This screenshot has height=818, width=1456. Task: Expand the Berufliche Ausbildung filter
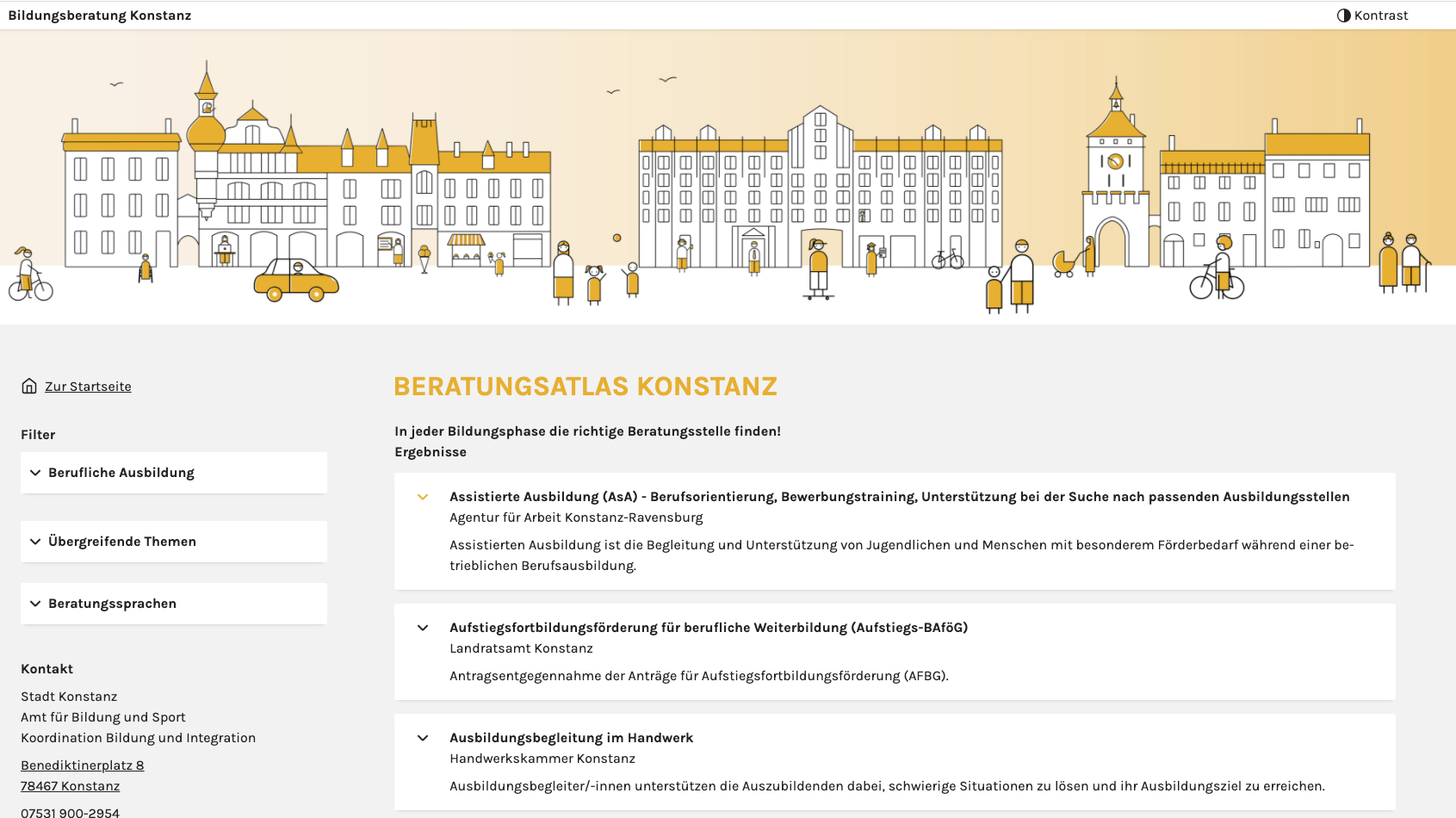tap(174, 473)
